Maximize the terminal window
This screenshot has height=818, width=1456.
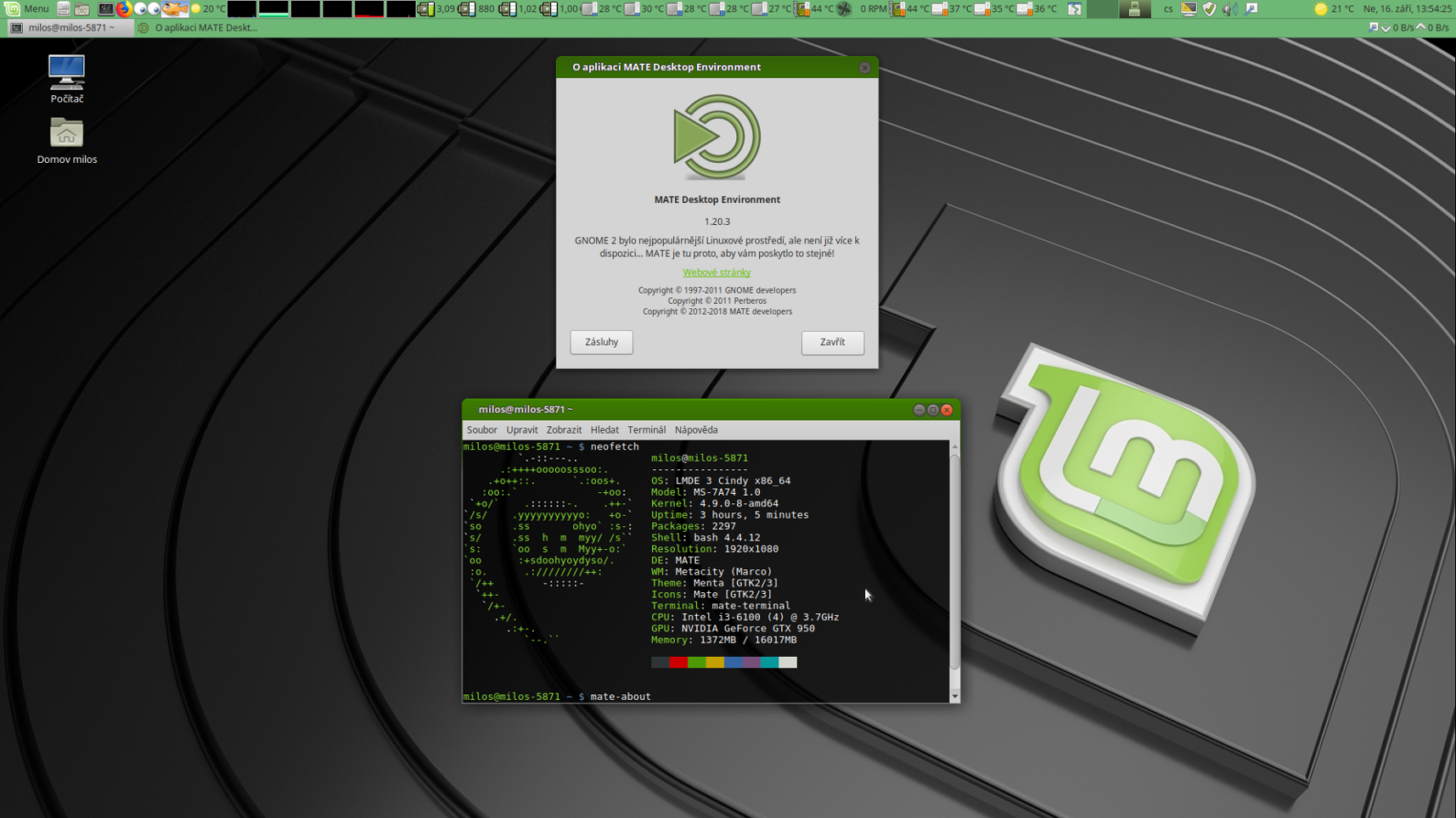pos(932,410)
